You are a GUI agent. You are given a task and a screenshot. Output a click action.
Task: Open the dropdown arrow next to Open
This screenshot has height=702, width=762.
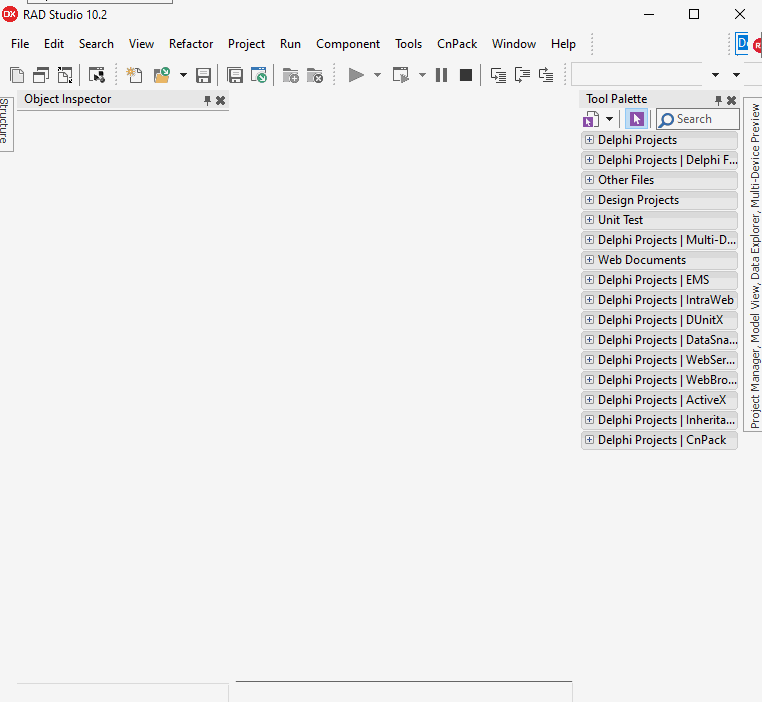coord(183,75)
